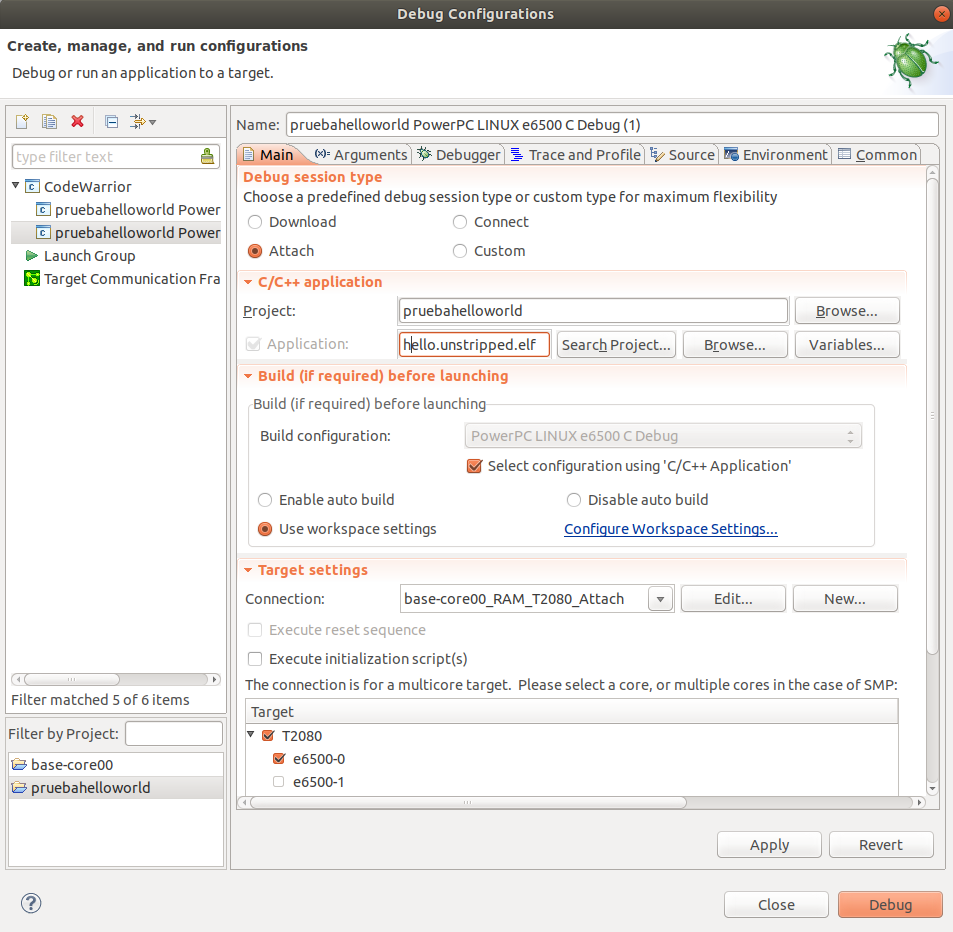Click the New launch configuration icon
This screenshot has height=932, width=953.
pyautogui.click(x=22, y=122)
